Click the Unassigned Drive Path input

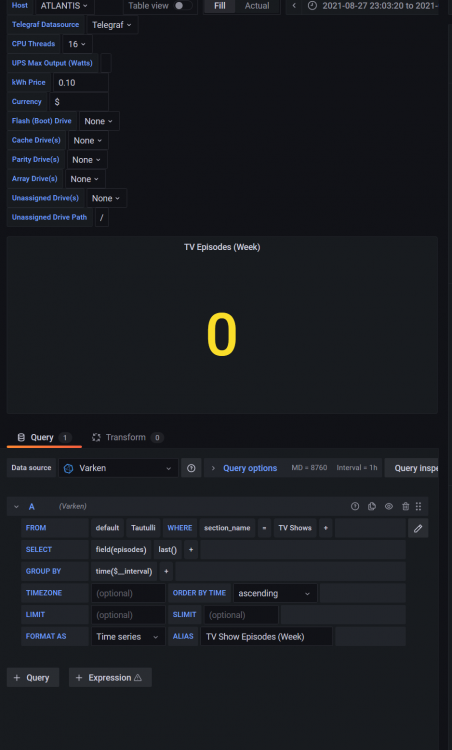pos(102,218)
